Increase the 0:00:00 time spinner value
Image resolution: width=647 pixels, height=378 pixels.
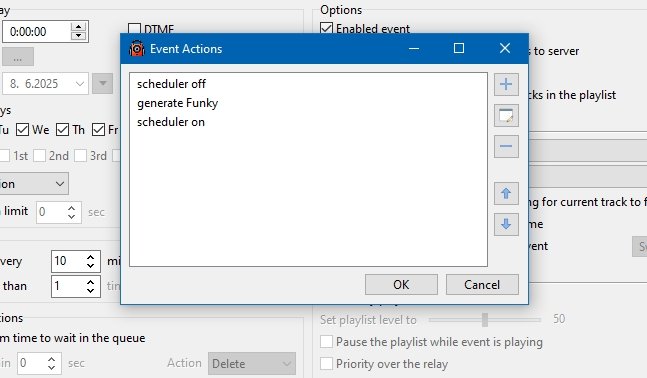tap(78, 27)
